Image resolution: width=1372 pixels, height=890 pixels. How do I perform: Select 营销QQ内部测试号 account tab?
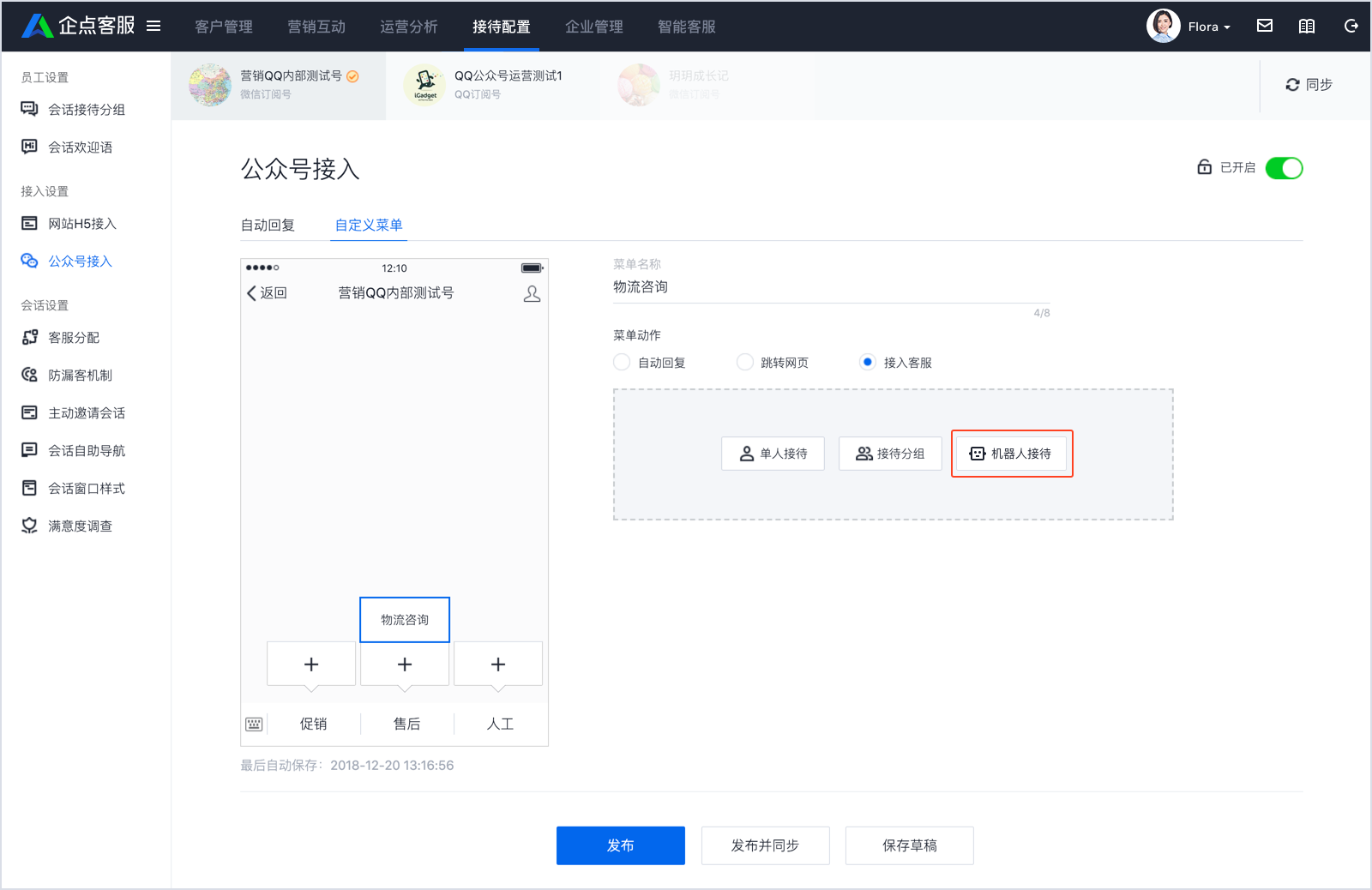(x=279, y=85)
